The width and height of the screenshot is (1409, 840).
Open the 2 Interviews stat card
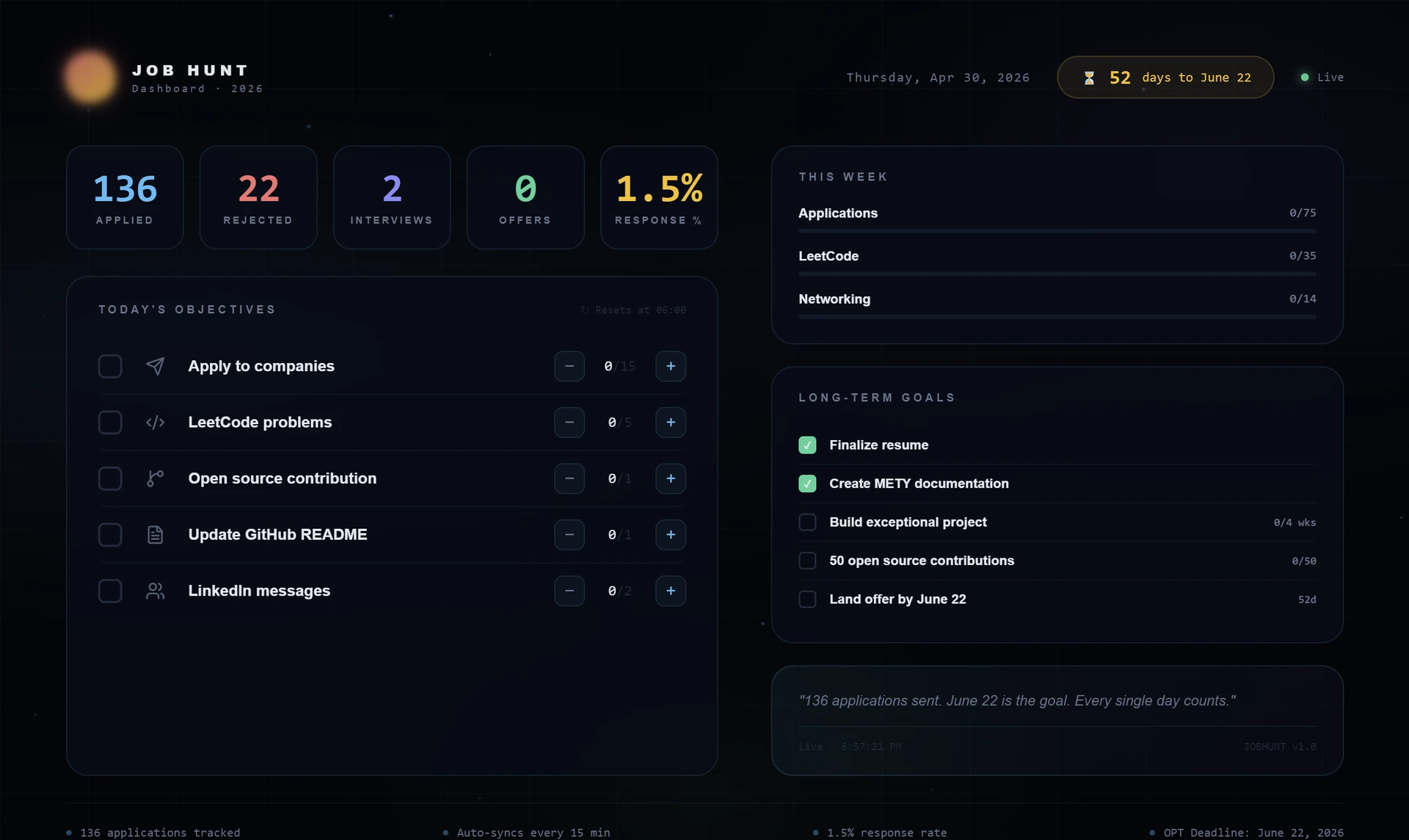point(392,197)
